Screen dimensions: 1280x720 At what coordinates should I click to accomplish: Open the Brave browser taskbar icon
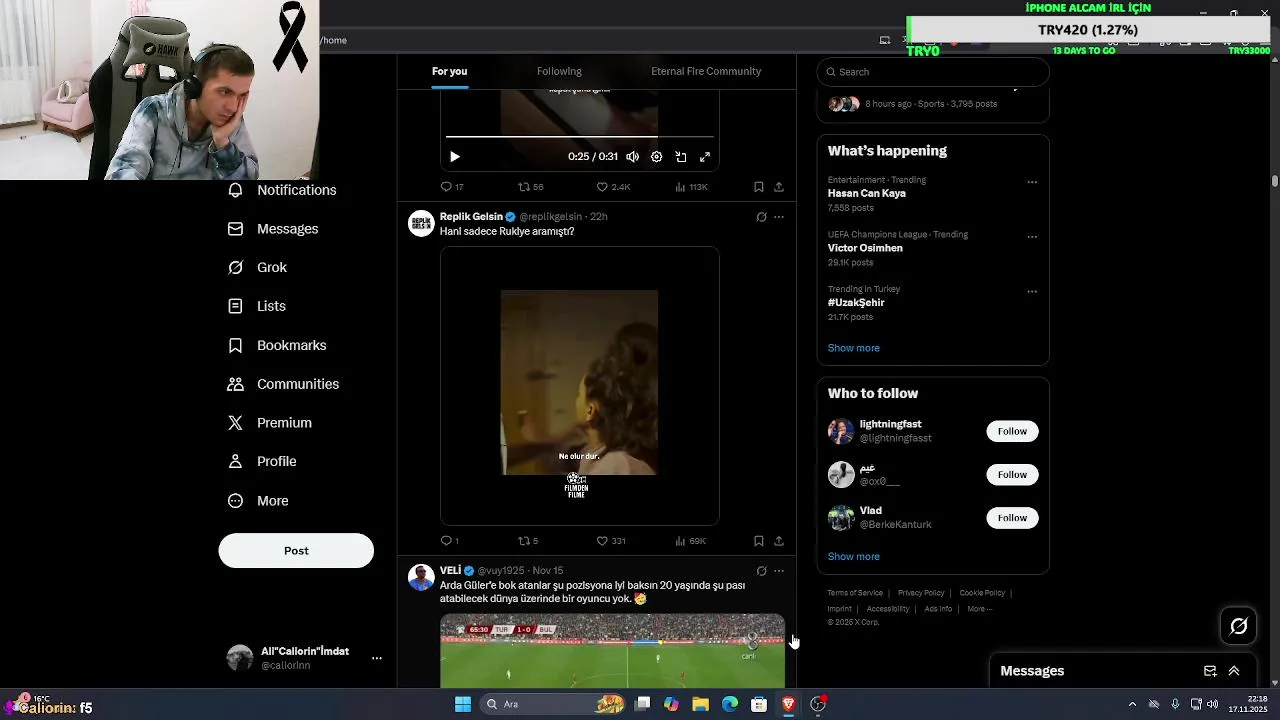coord(788,704)
